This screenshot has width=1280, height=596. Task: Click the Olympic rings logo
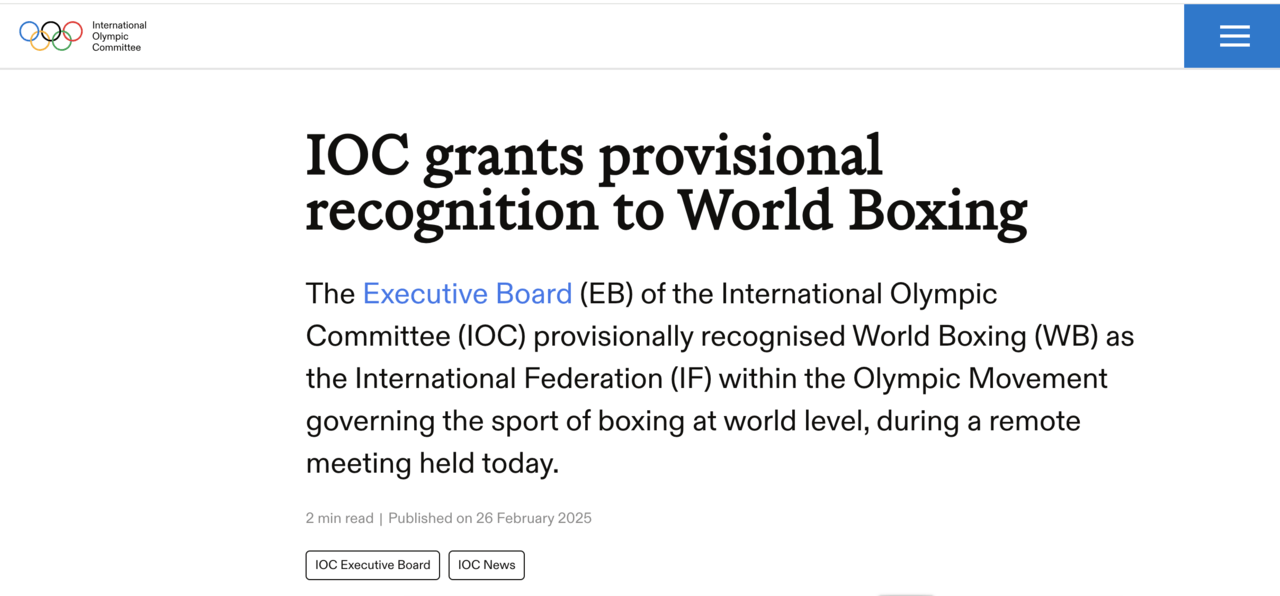(x=51, y=36)
